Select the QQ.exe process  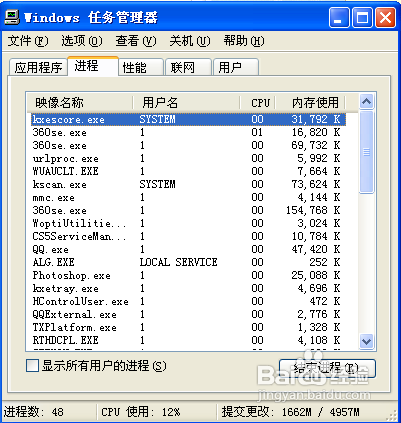coord(188,249)
